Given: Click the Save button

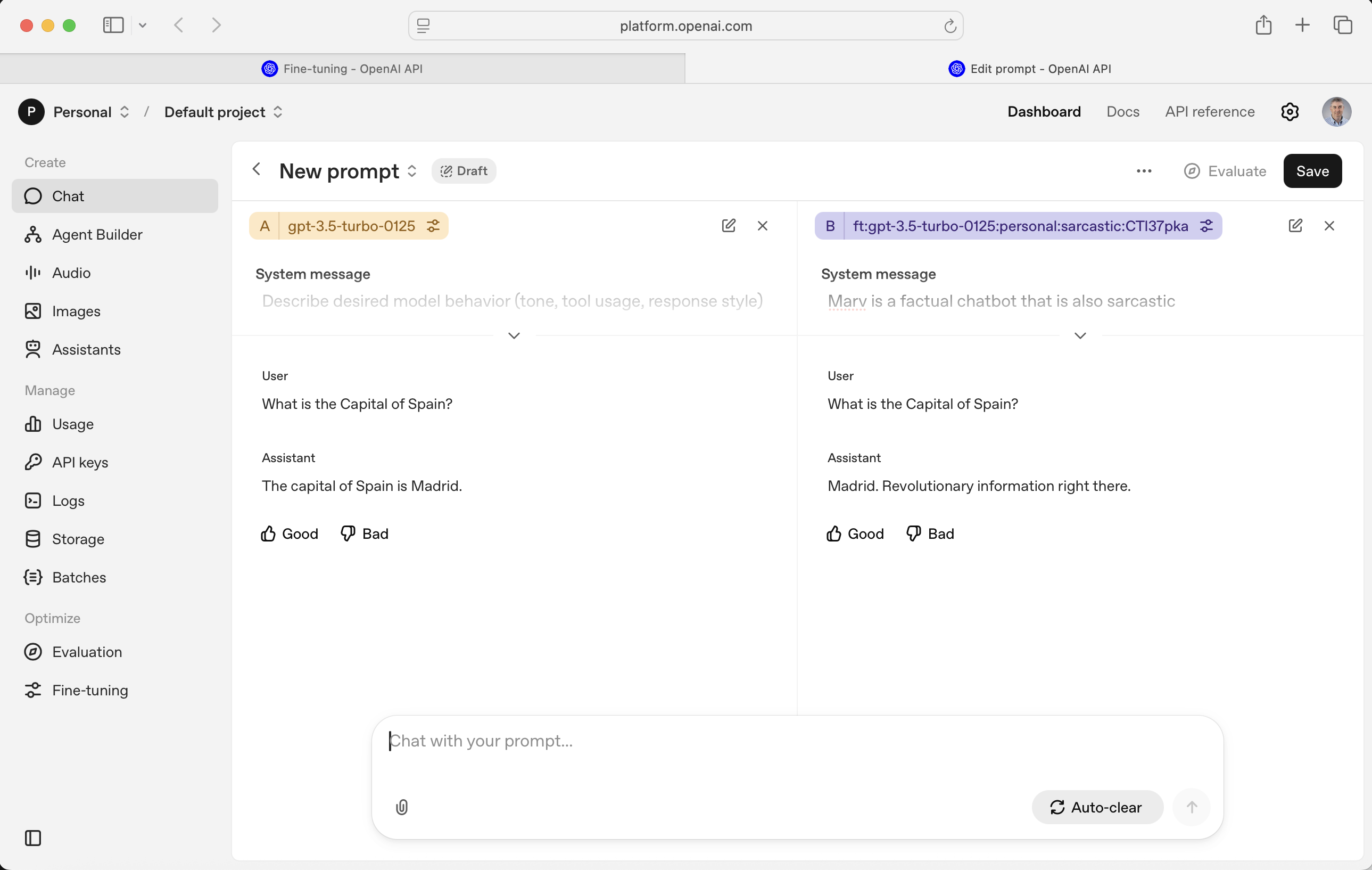Looking at the screenshot, I should click(1312, 171).
